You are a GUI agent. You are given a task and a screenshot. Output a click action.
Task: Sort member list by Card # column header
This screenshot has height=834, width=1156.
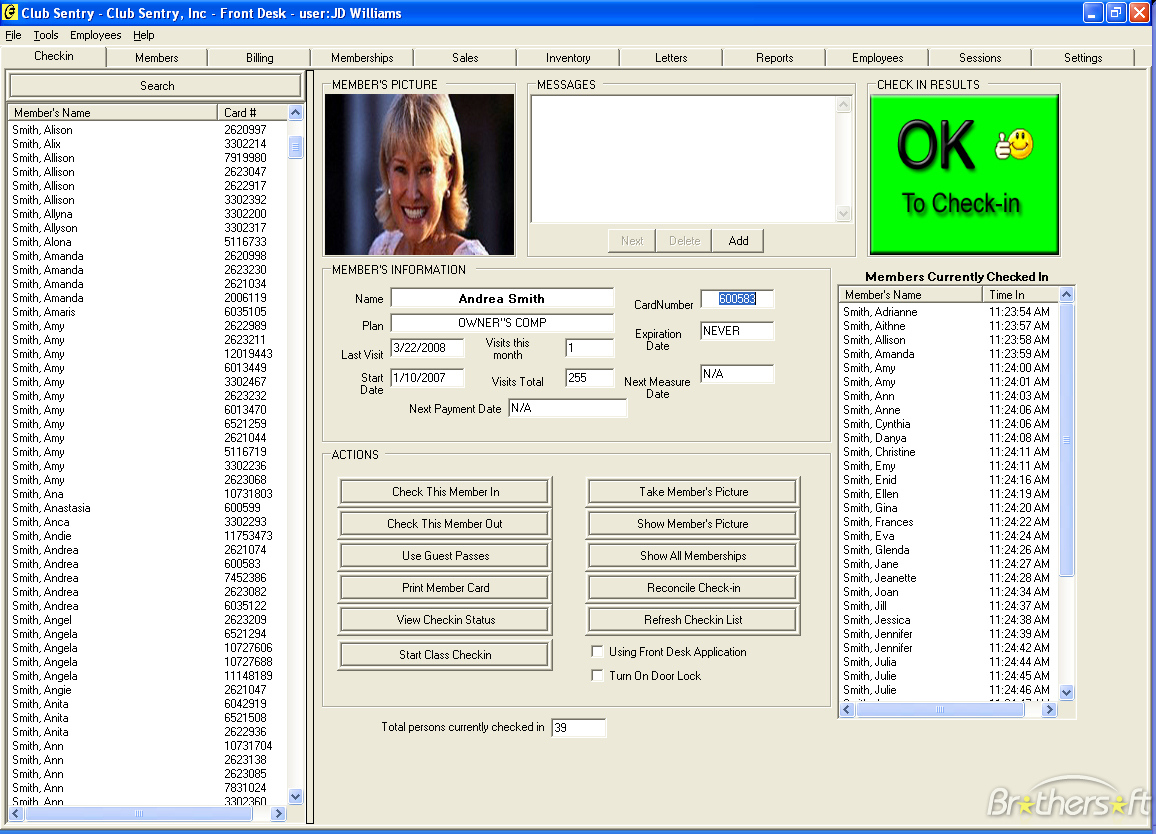[x=253, y=113]
